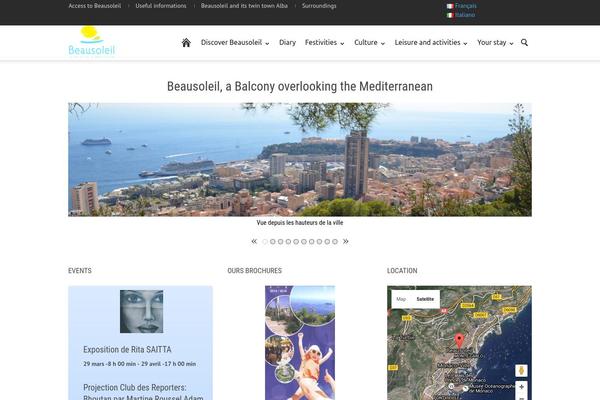Viewport: 600px width, 400px height.
Task: Open Beausoleil and its twin town Alba
Action: (x=244, y=6)
